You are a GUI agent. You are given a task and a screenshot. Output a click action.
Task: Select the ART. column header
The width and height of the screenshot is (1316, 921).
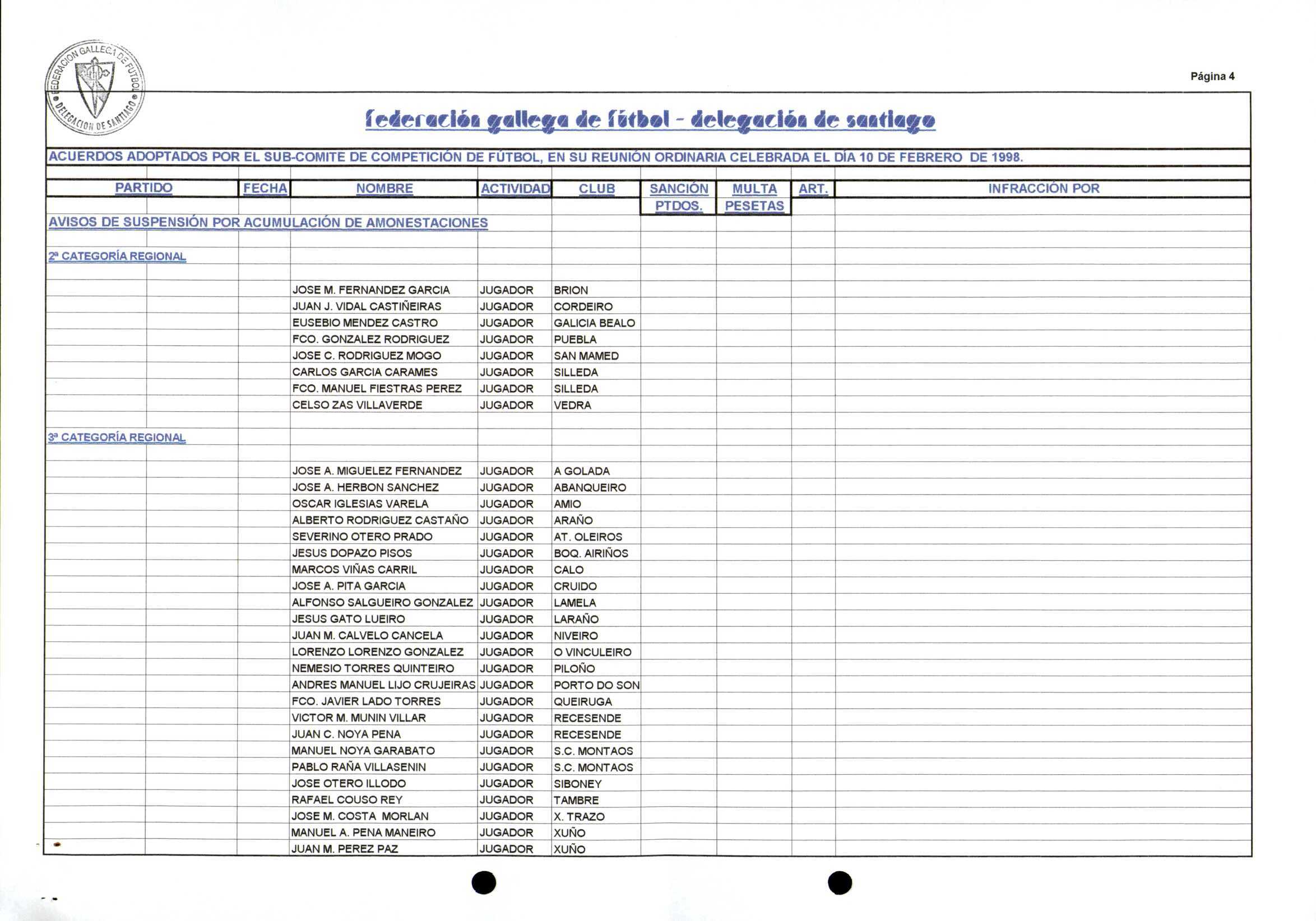pyautogui.click(x=813, y=188)
